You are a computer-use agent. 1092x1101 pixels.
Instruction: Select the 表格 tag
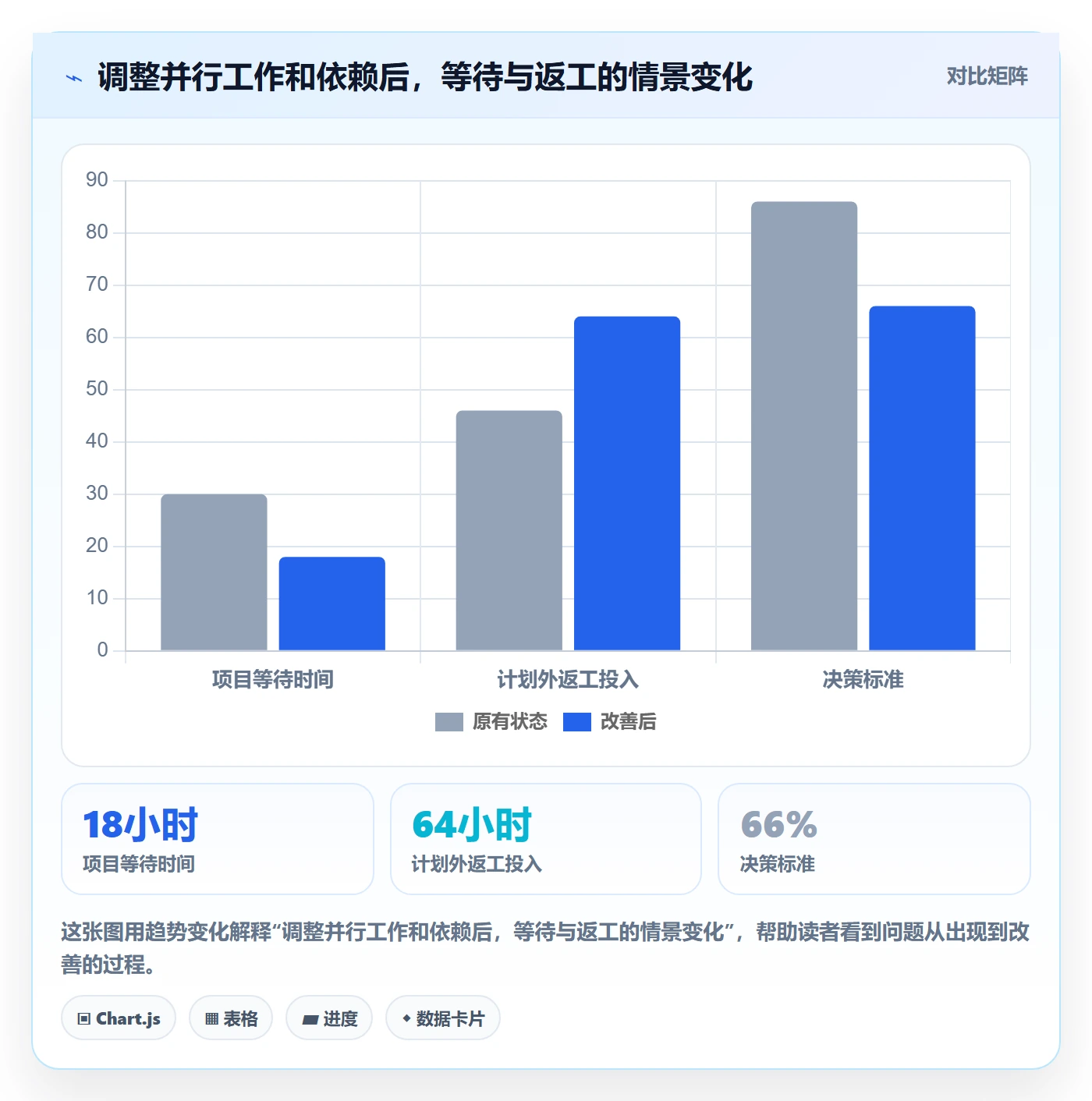(x=231, y=1018)
